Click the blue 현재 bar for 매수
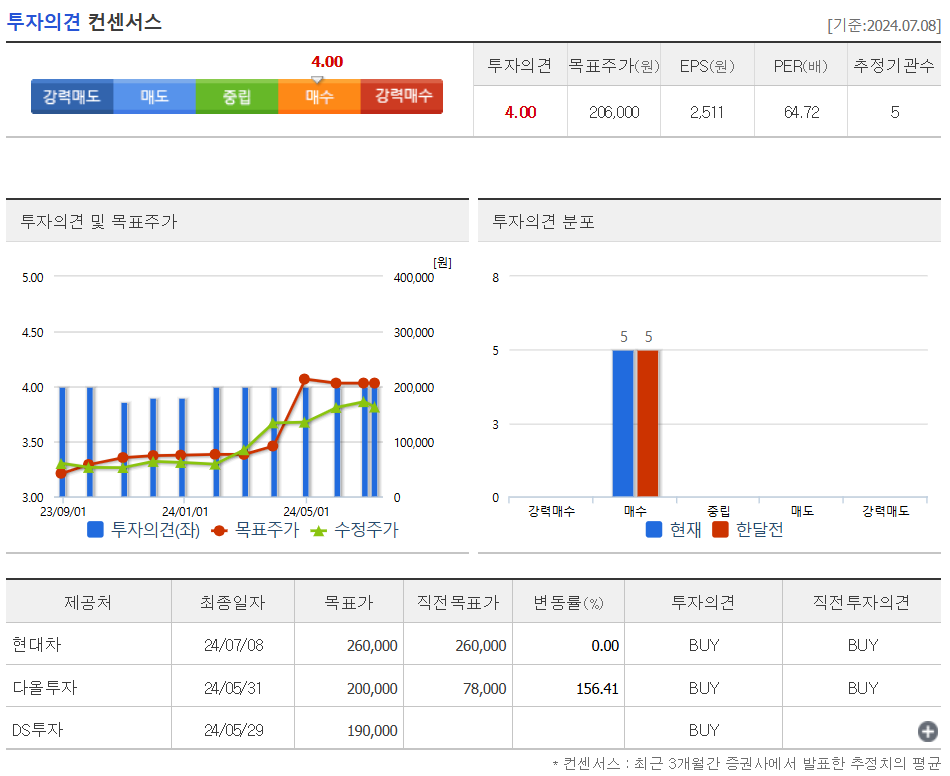Image resolution: width=950 pixels, height=776 pixels. [x=622, y=423]
